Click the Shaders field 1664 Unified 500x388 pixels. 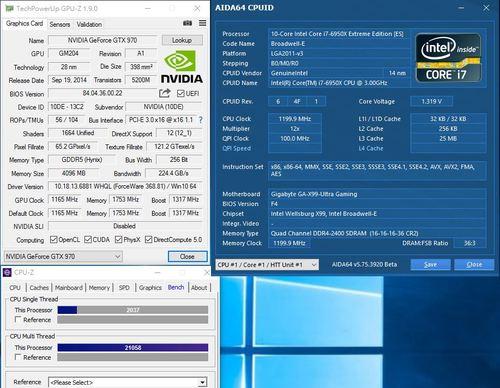[x=78, y=133]
